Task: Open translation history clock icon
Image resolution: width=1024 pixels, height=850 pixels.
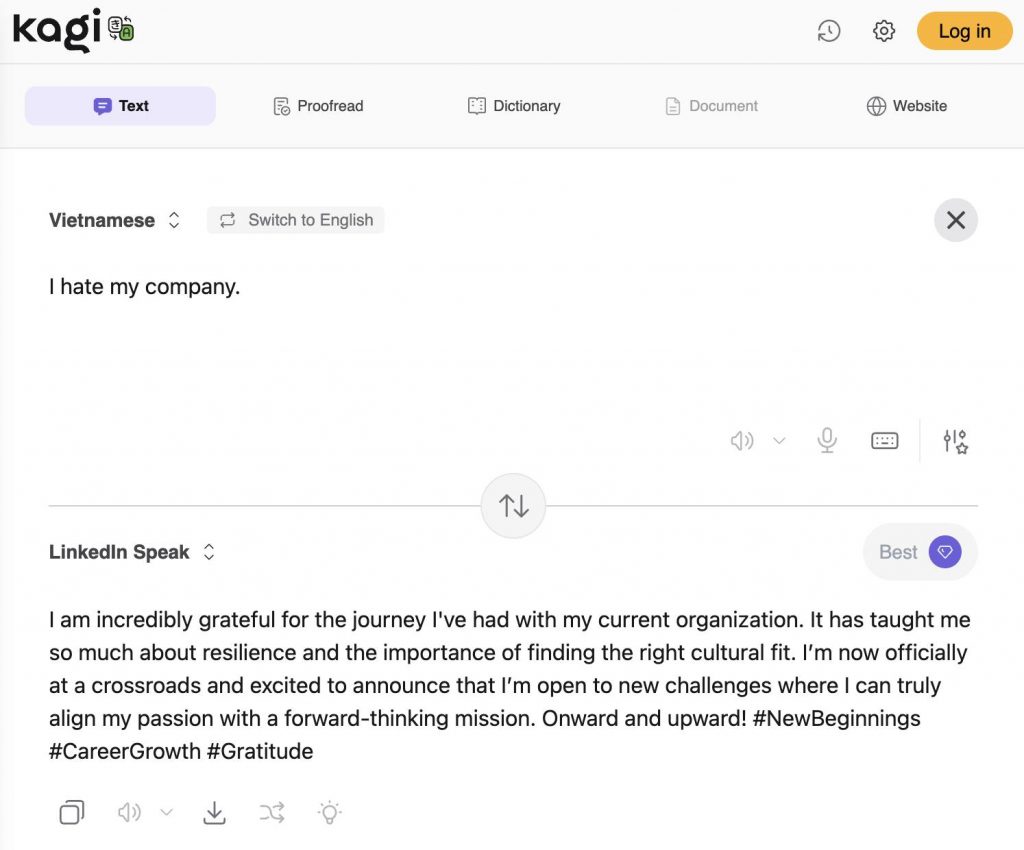Action: pos(828,31)
